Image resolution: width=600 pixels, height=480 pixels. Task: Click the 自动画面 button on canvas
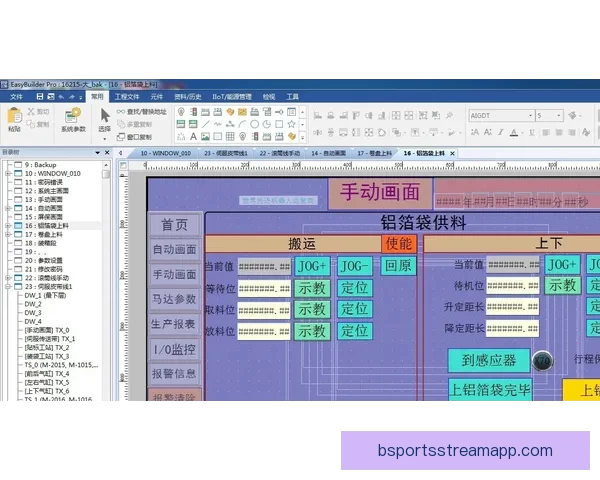point(174,250)
